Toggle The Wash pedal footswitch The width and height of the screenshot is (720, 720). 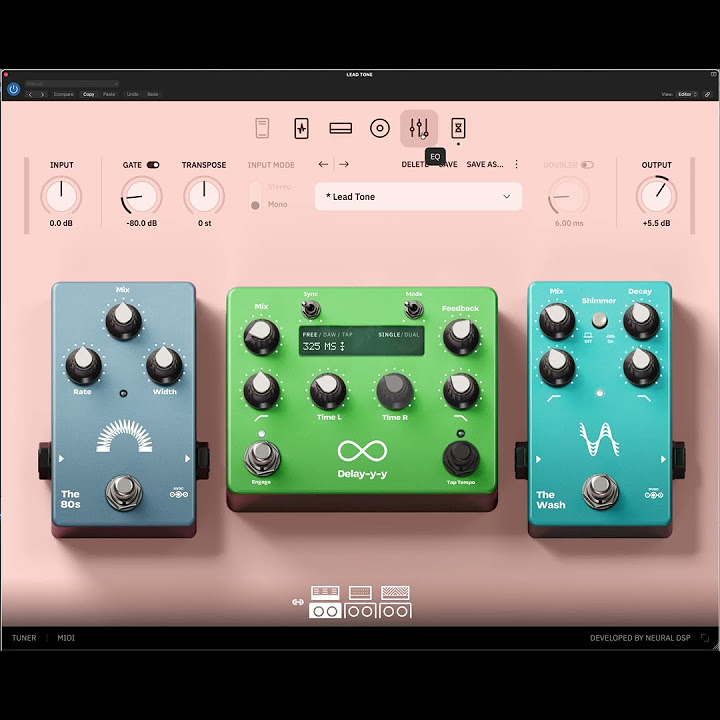point(600,492)
